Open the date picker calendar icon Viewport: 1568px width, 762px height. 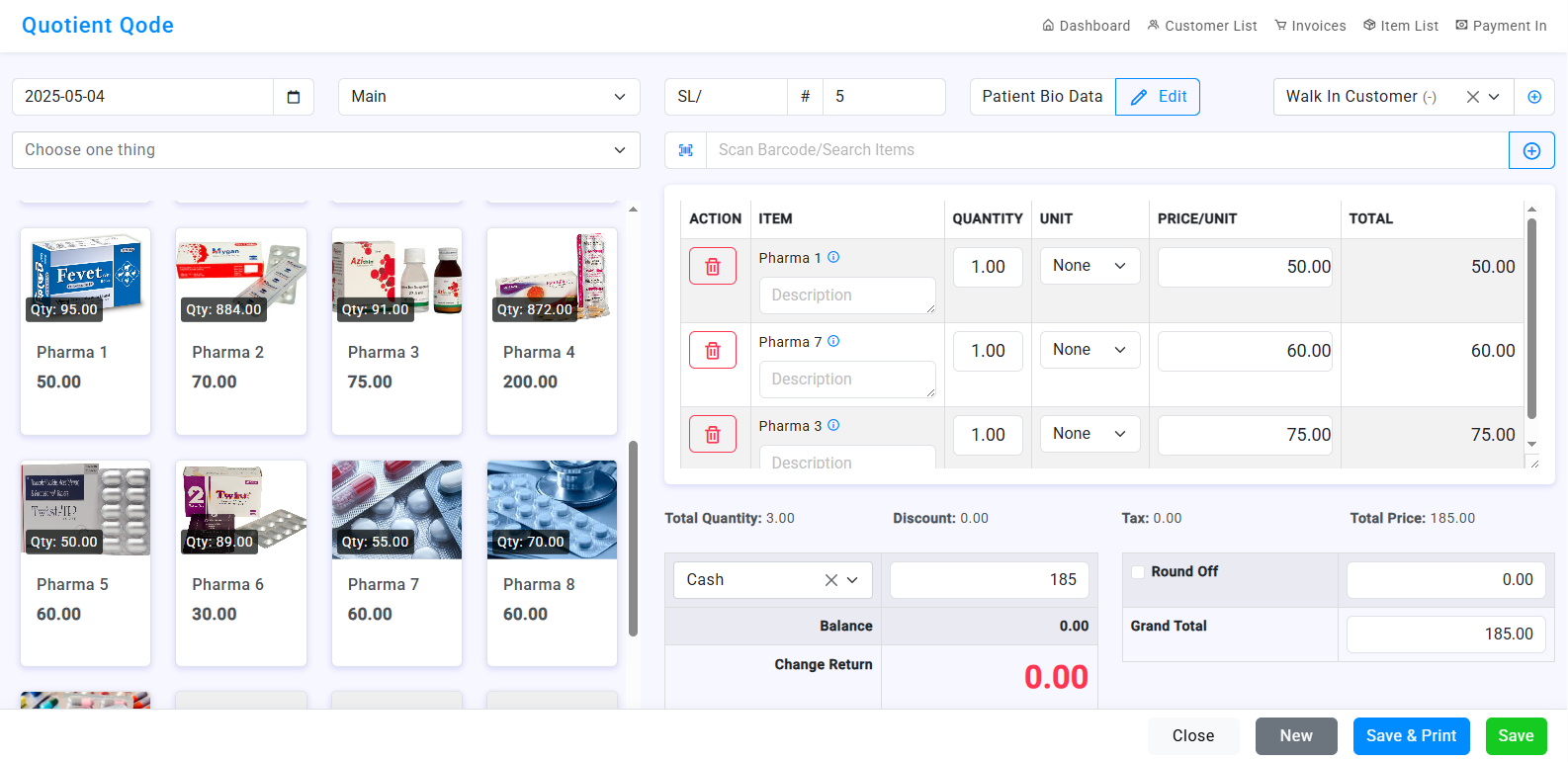coord(294,97)
